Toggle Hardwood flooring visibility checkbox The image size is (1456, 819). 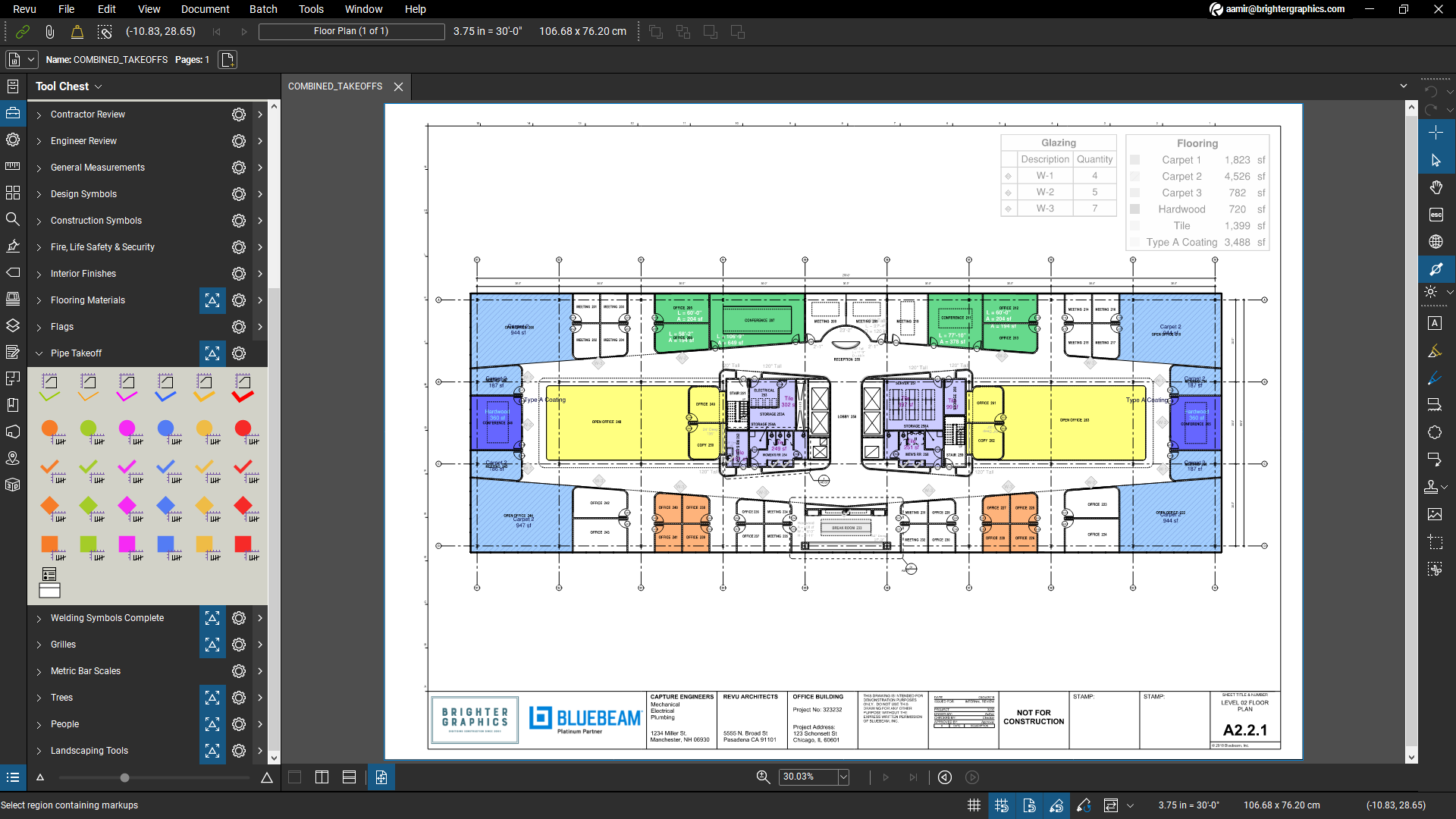coord(1134,209)
